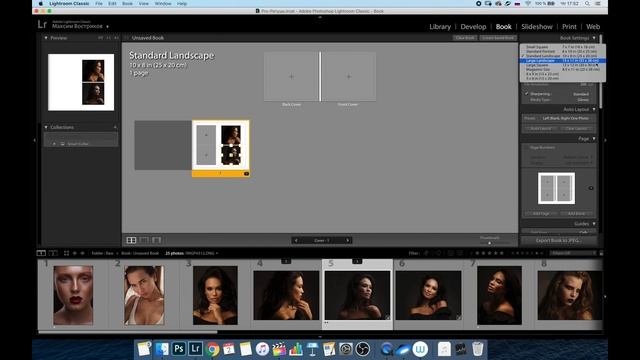Switch to single page view
Image resolution: width=640 pixels, height=360 pixels.
(156, 240)
